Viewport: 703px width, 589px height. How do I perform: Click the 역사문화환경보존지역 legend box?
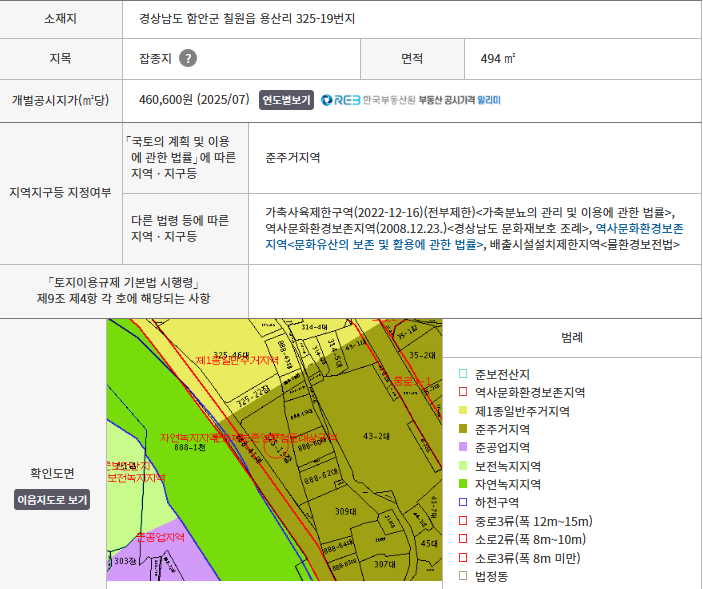coord(463,393)
